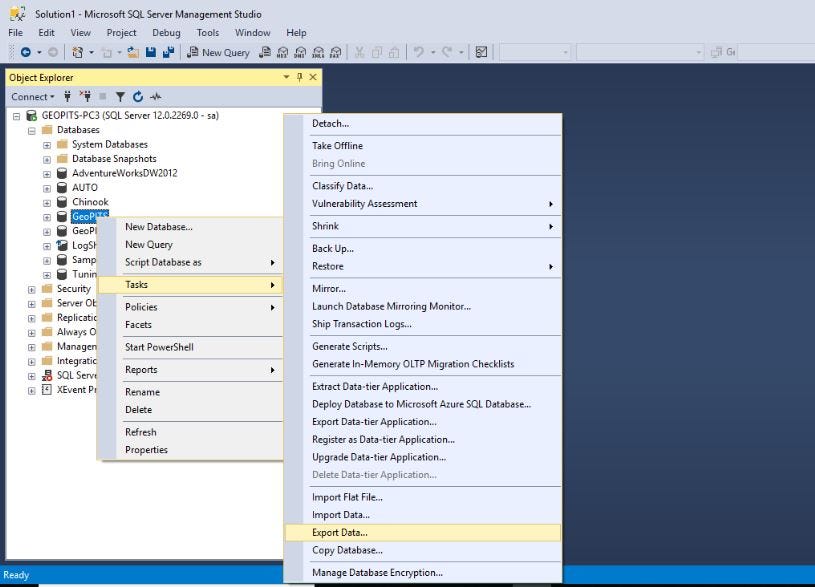Collapse the GEOPITS-PC3 server node
The image size is (815, 587).
(x=17, y=116)
